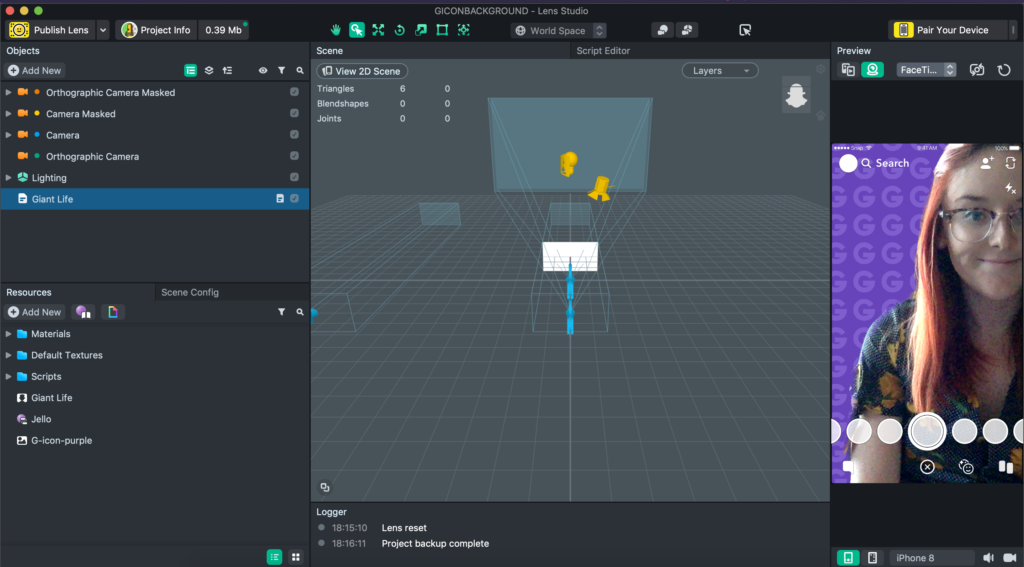Click View 2D Scene button
The width and height of the screenshot is (1024, 567).
(x=362, y=71)
